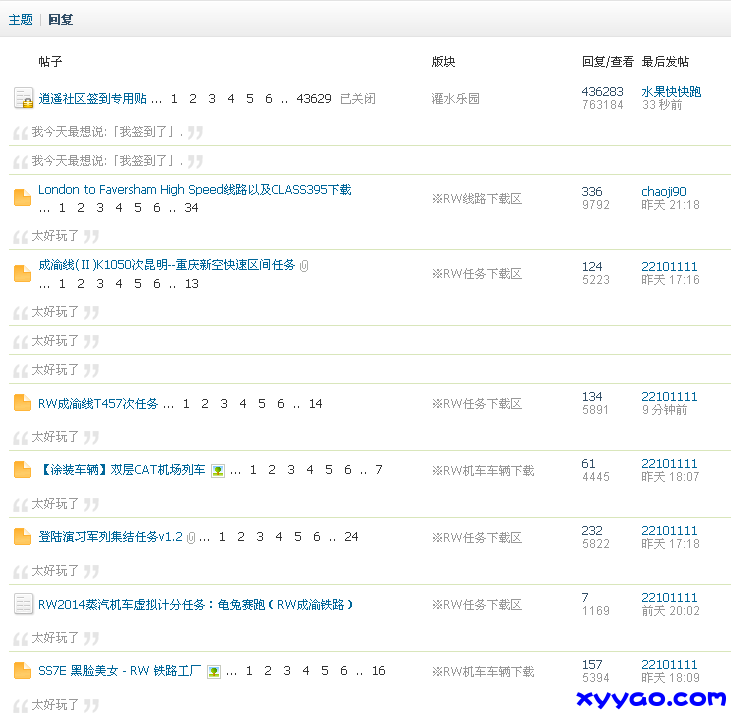Viewport: 731px width, 715px height.
Task: Go to page 14 of RW成渝线T457次任务
Action: point(316,404)
